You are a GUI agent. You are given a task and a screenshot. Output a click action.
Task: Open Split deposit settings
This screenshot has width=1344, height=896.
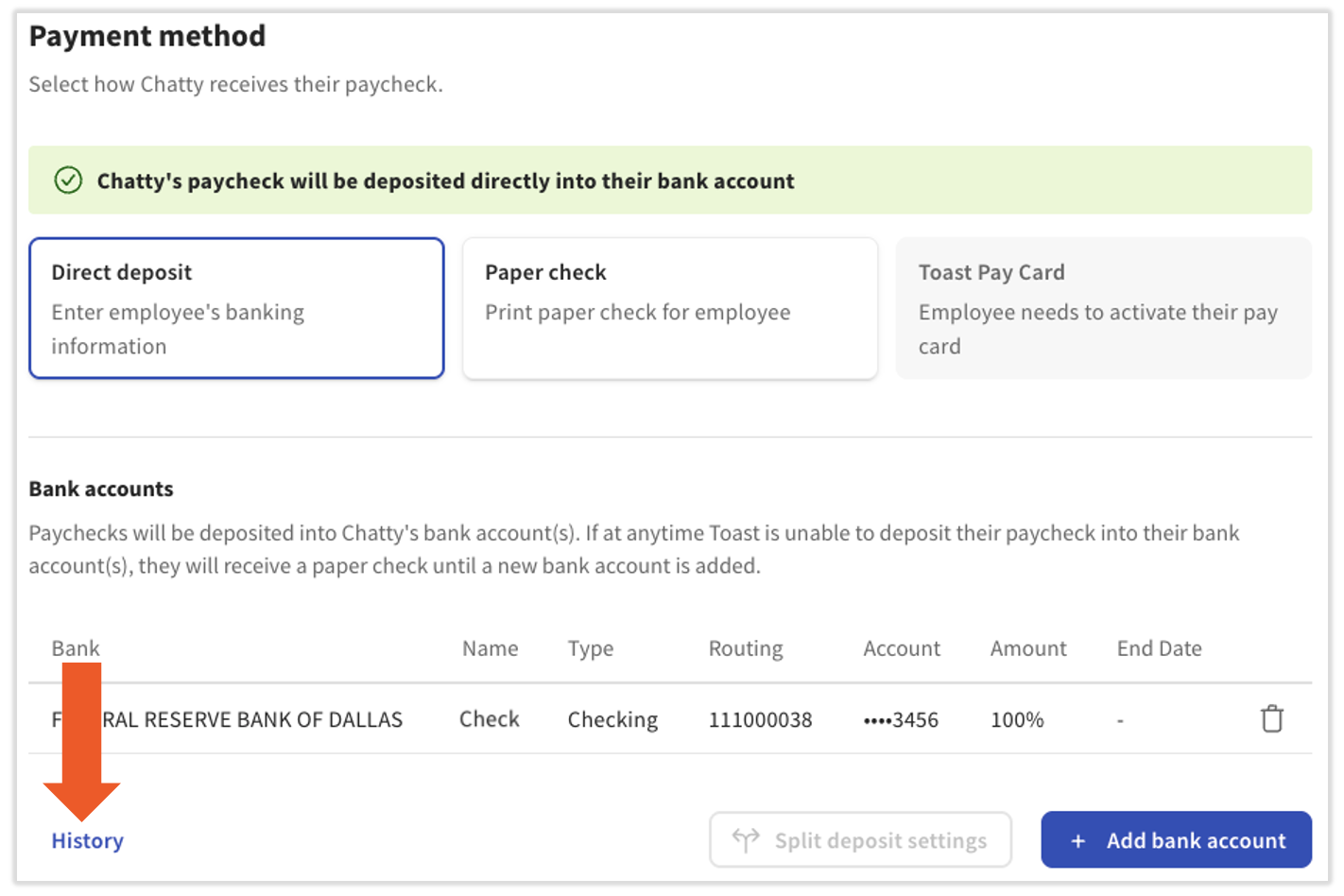pos(860,840)
